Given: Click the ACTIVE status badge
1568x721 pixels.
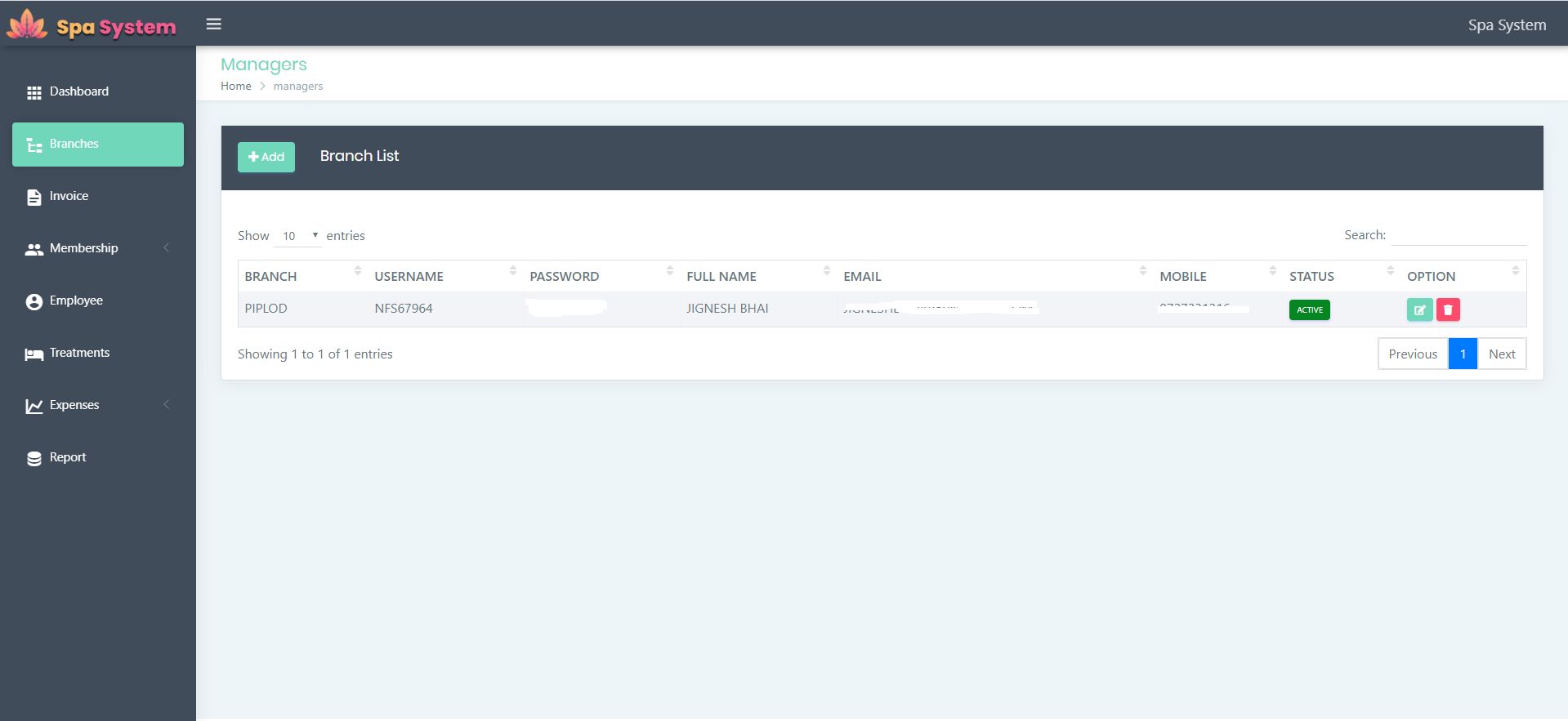Looking at the screenshot, I should [x=1309, y=309].
